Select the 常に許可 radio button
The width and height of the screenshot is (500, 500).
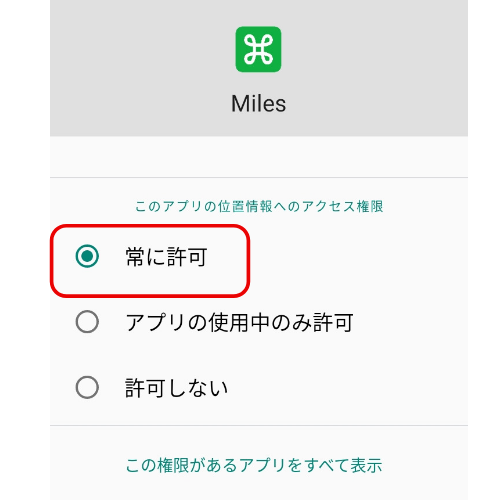click(x=87, y=256)
